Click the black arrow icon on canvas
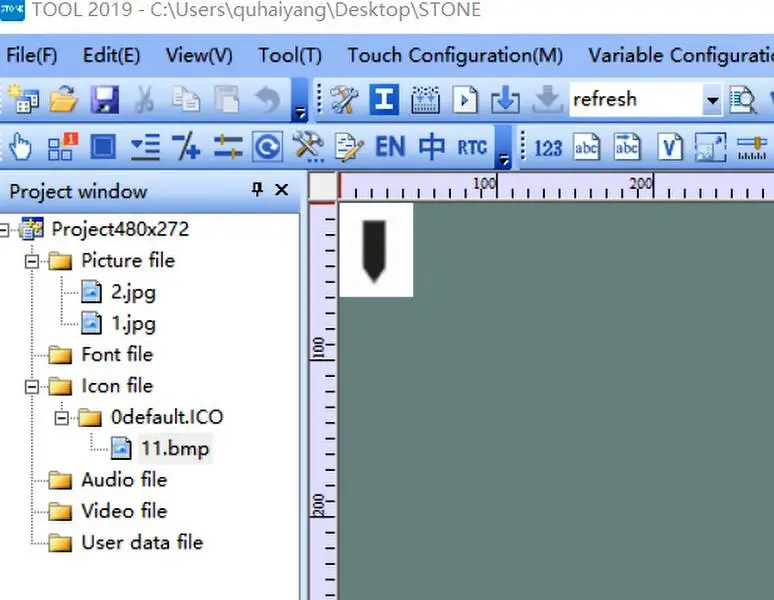This screenshot has height=600, width=774. click(375, 250)
